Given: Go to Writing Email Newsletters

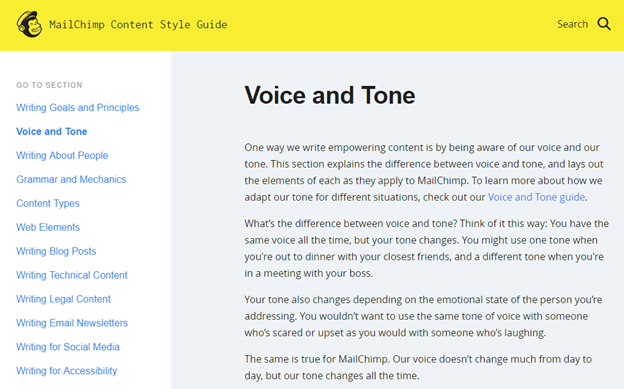Looking at the screenshot, I should 72,323.
